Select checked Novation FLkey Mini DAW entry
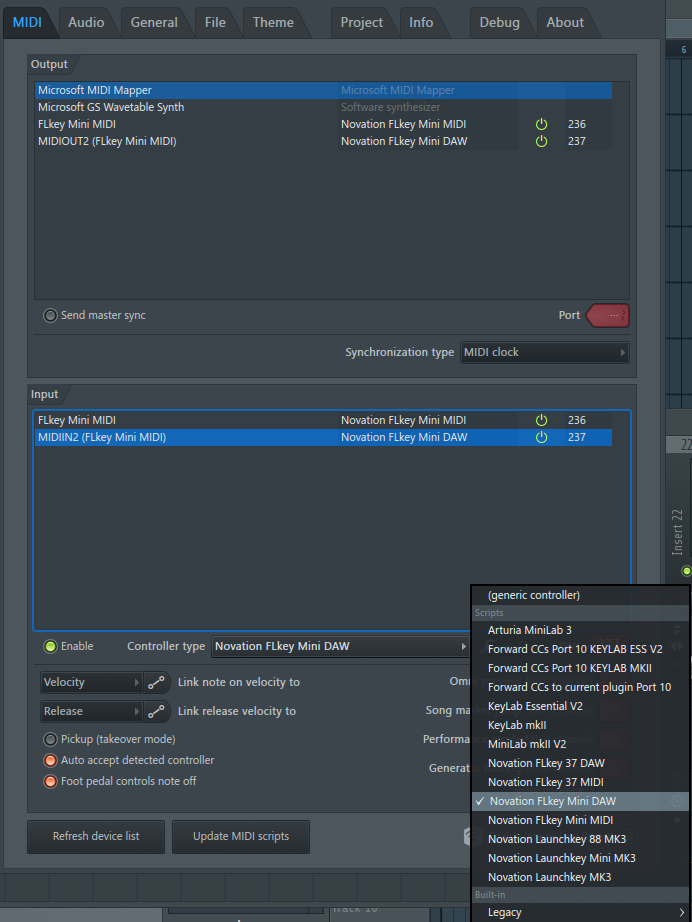The image size is (692, 922). click(x=580, y=801)
